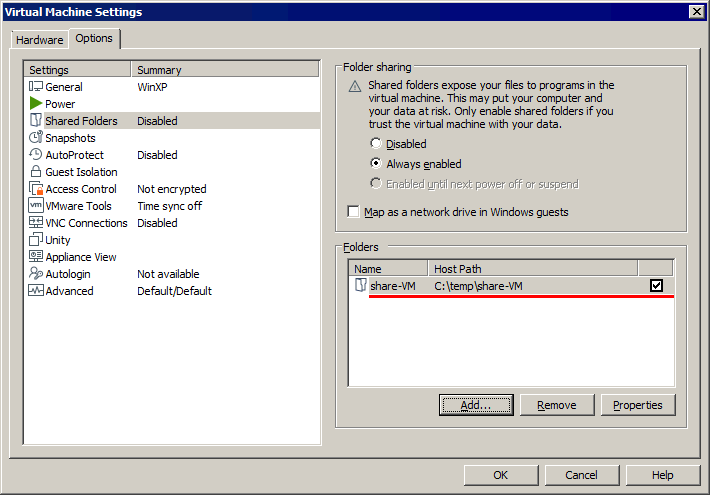The height and width of the screenshot is (495, 710).
Task: Toggle Map as a network drive checkbox
Action: click(353, 211)
